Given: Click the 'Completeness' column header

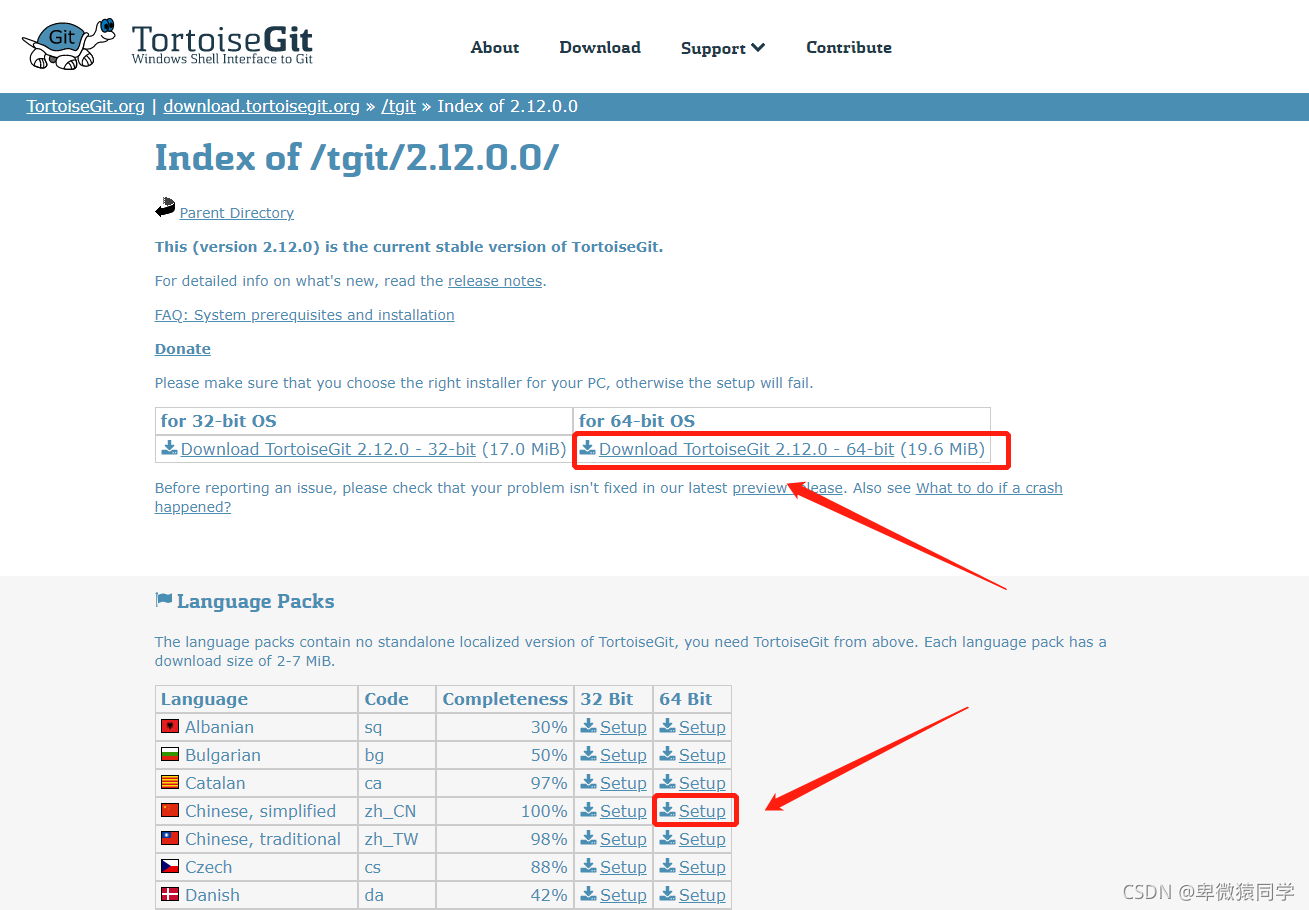Looking at the screenshot, I should tap(505, 699).
